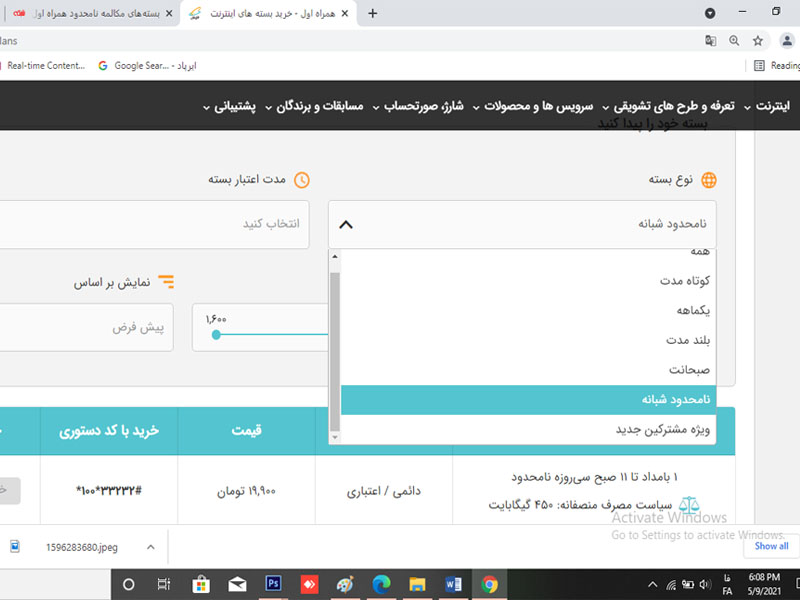Select ویژه مشترکین جدید option

tap(528, 430)
